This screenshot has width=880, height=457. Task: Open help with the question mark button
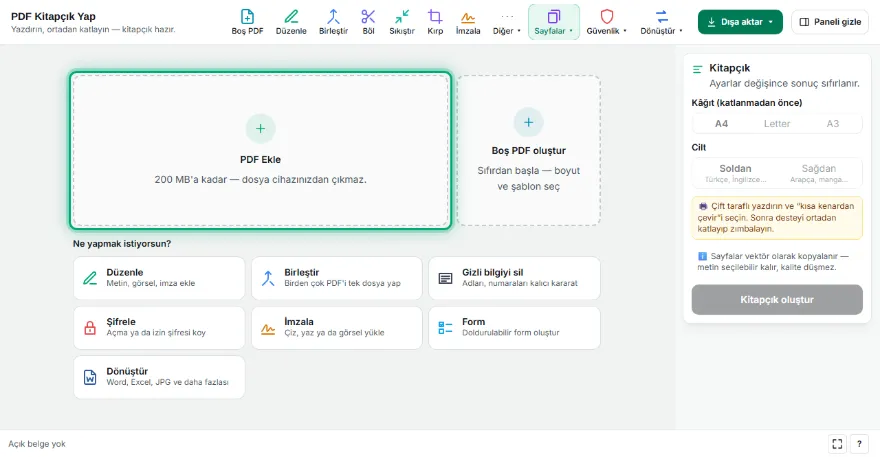(x=859, y=444)
